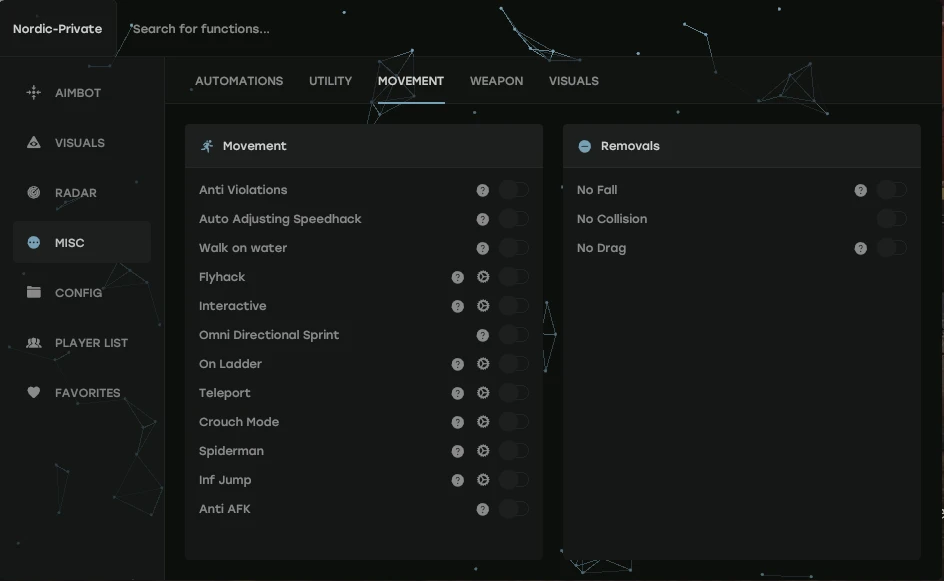Open Crouch Mode settings gear
The width and height of the screenshot is (944, 581).
(483, 421)
